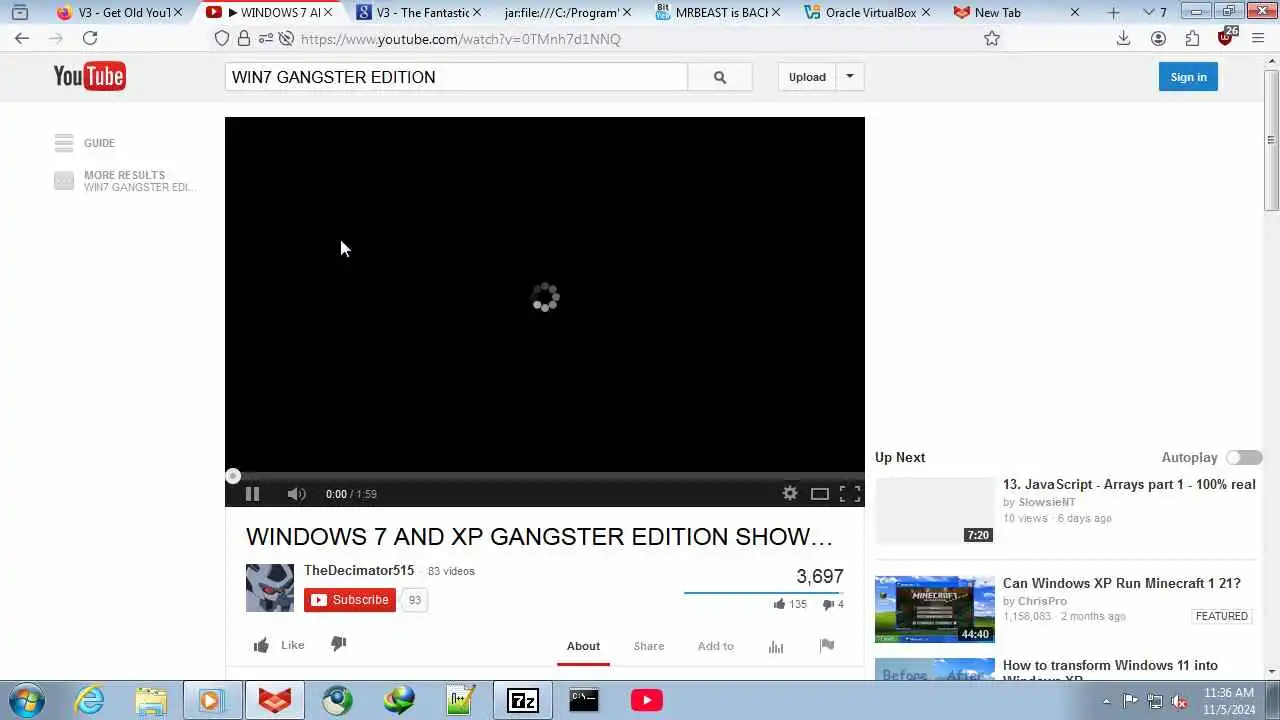Click the YouTube logo
The width and height of the screenshot is (1280, 720).
[89, 76]
